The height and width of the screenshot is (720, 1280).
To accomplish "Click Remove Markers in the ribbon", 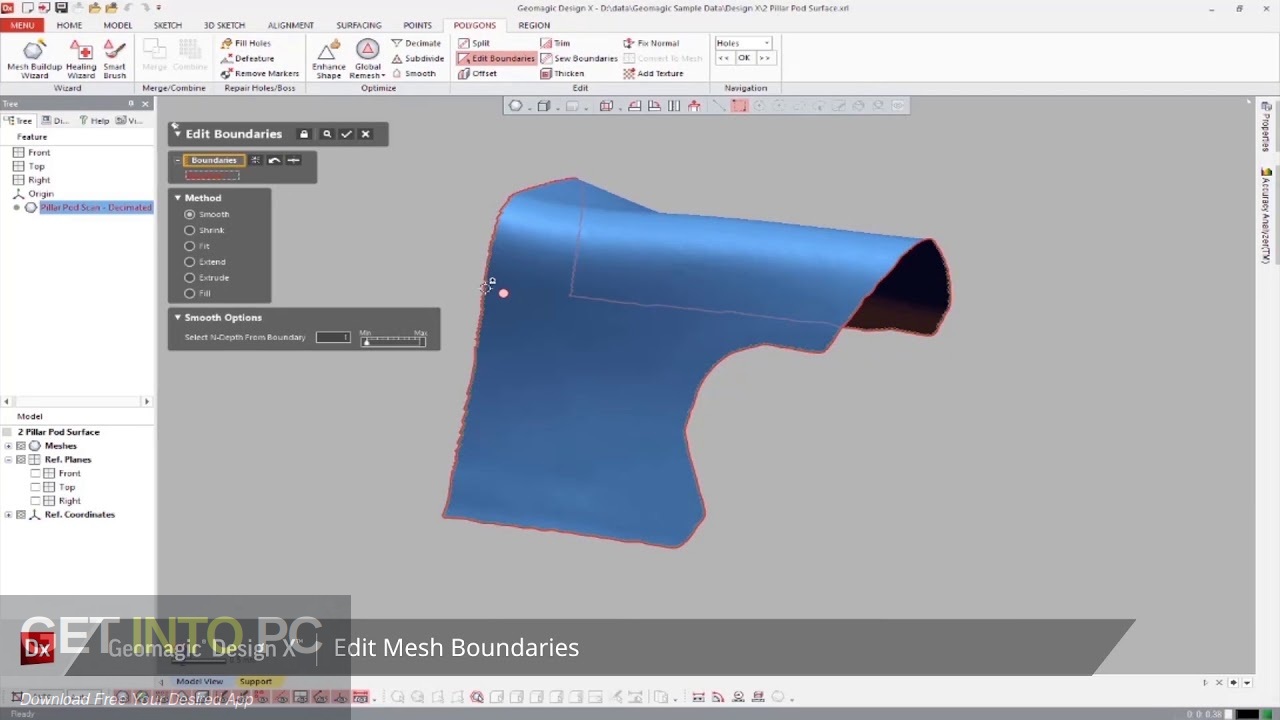I will point(260,73).
